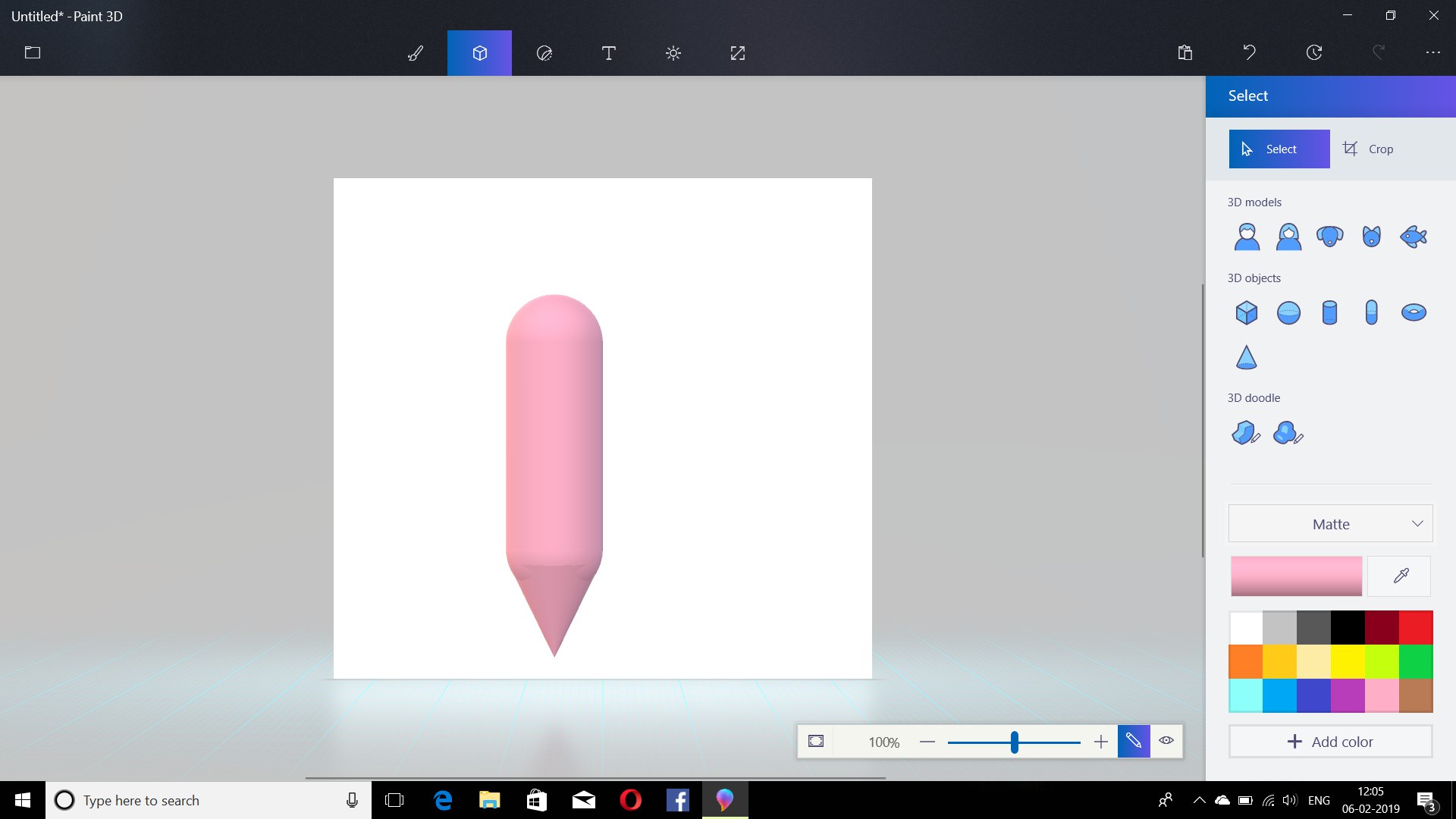Click the Add color button
The height and width of the screenshot is (819, 1456).
click(x=1330, y=742)
